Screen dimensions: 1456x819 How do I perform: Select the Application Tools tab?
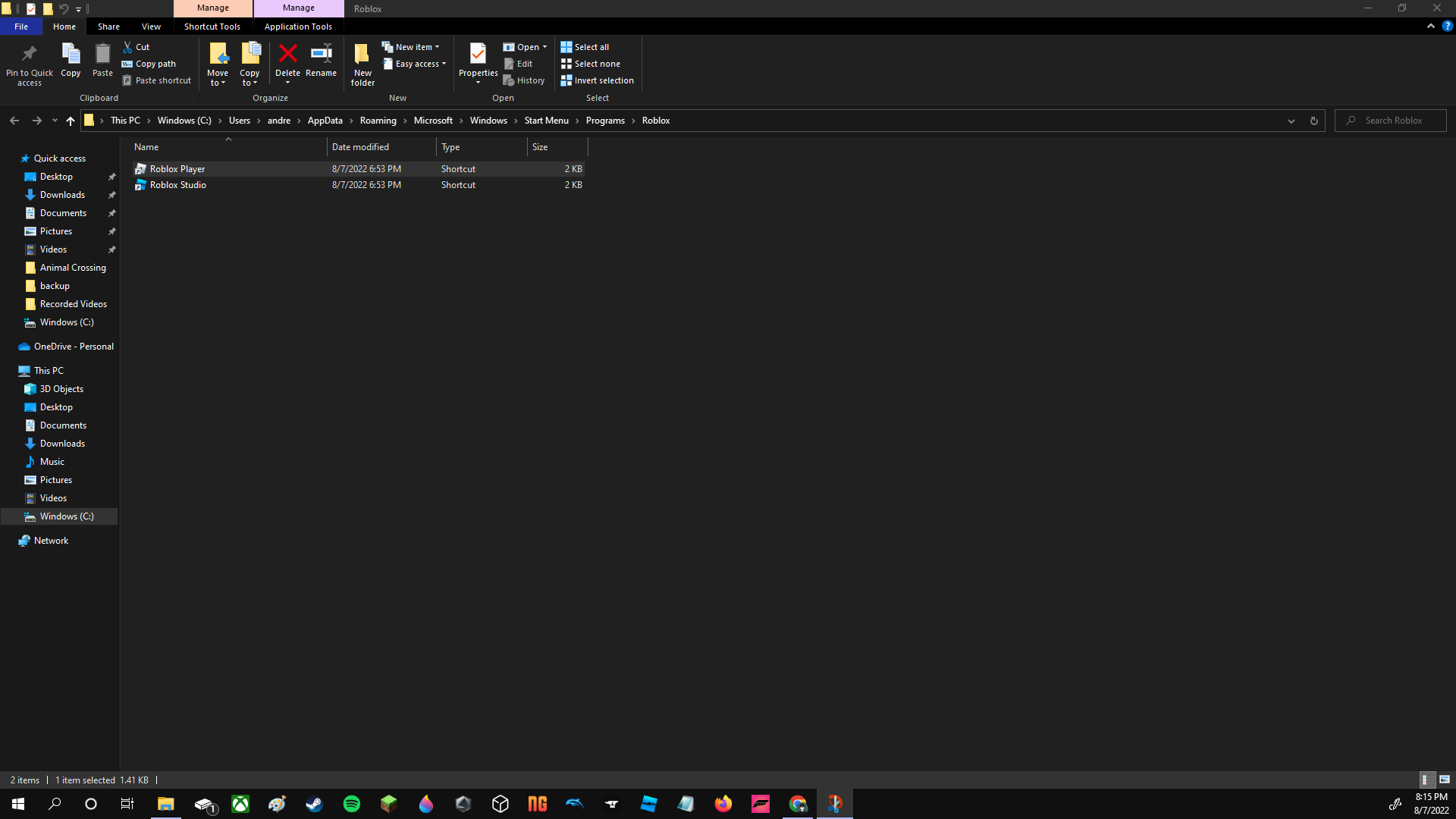[298, 26]
